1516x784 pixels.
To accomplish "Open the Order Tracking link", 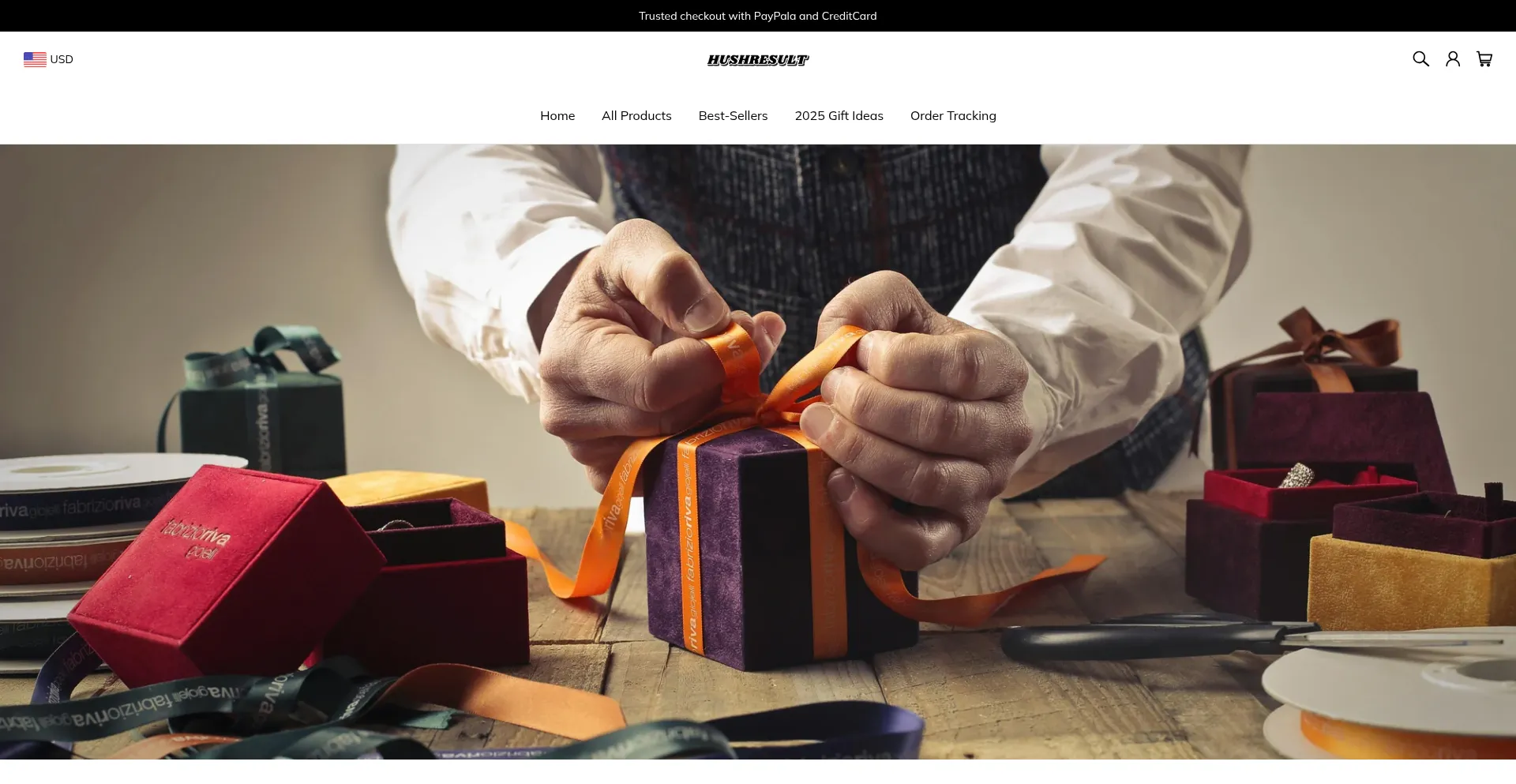I will (x=953, y=116).
